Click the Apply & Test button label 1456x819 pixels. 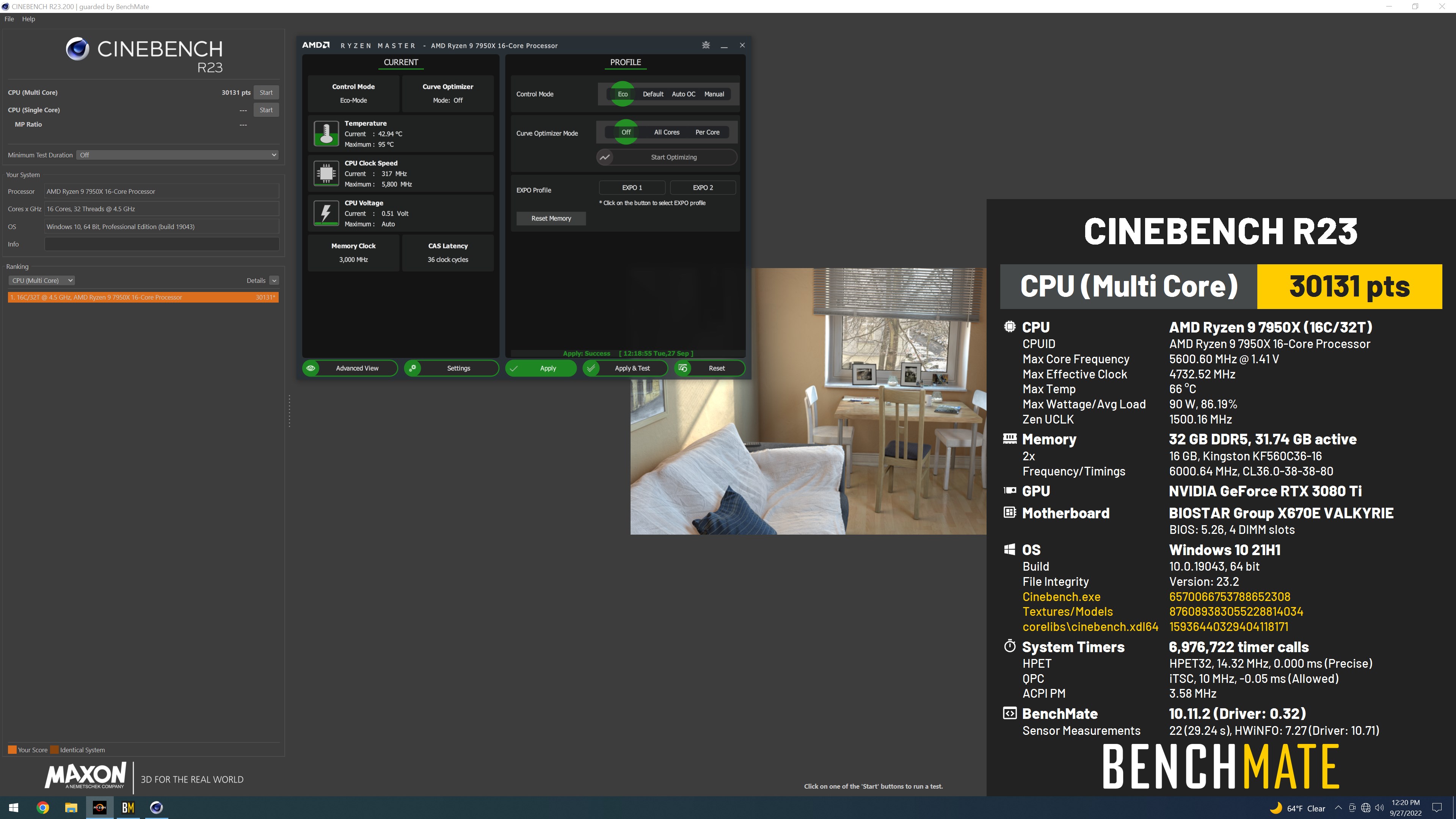(632, 368)
